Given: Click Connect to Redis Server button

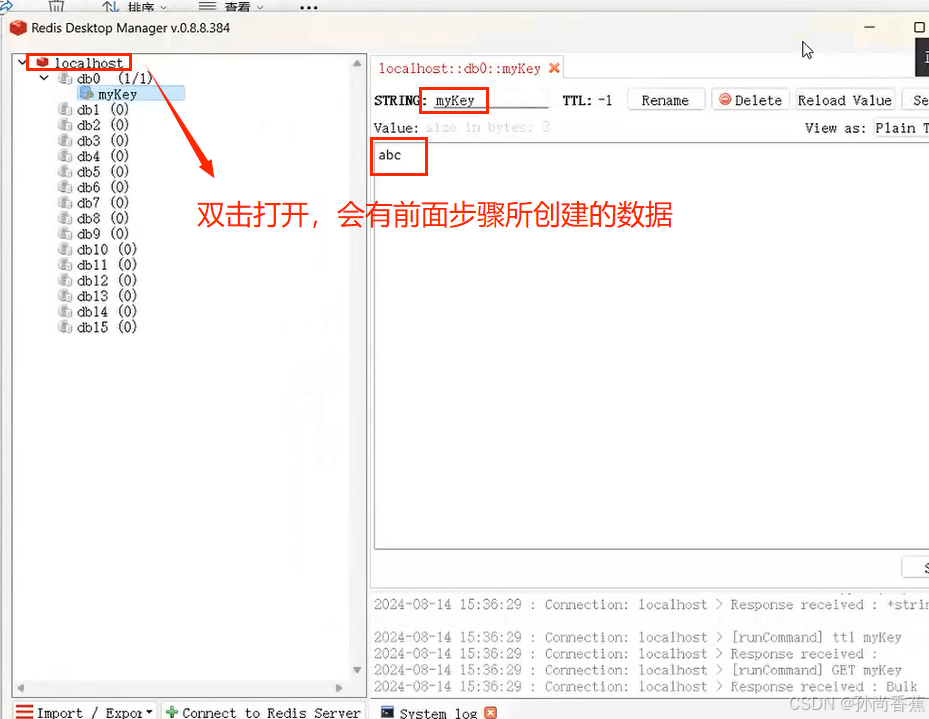Looking at the screenshot, I should tap(263, 712).
